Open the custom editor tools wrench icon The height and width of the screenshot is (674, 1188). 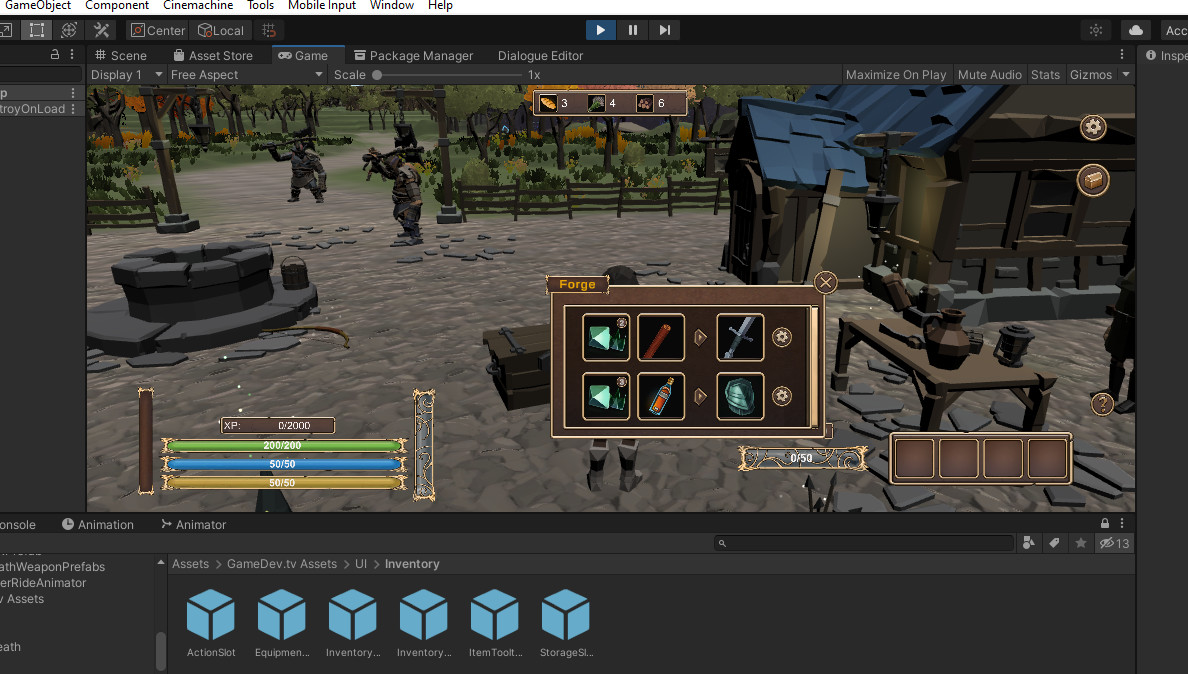[100, 30]
